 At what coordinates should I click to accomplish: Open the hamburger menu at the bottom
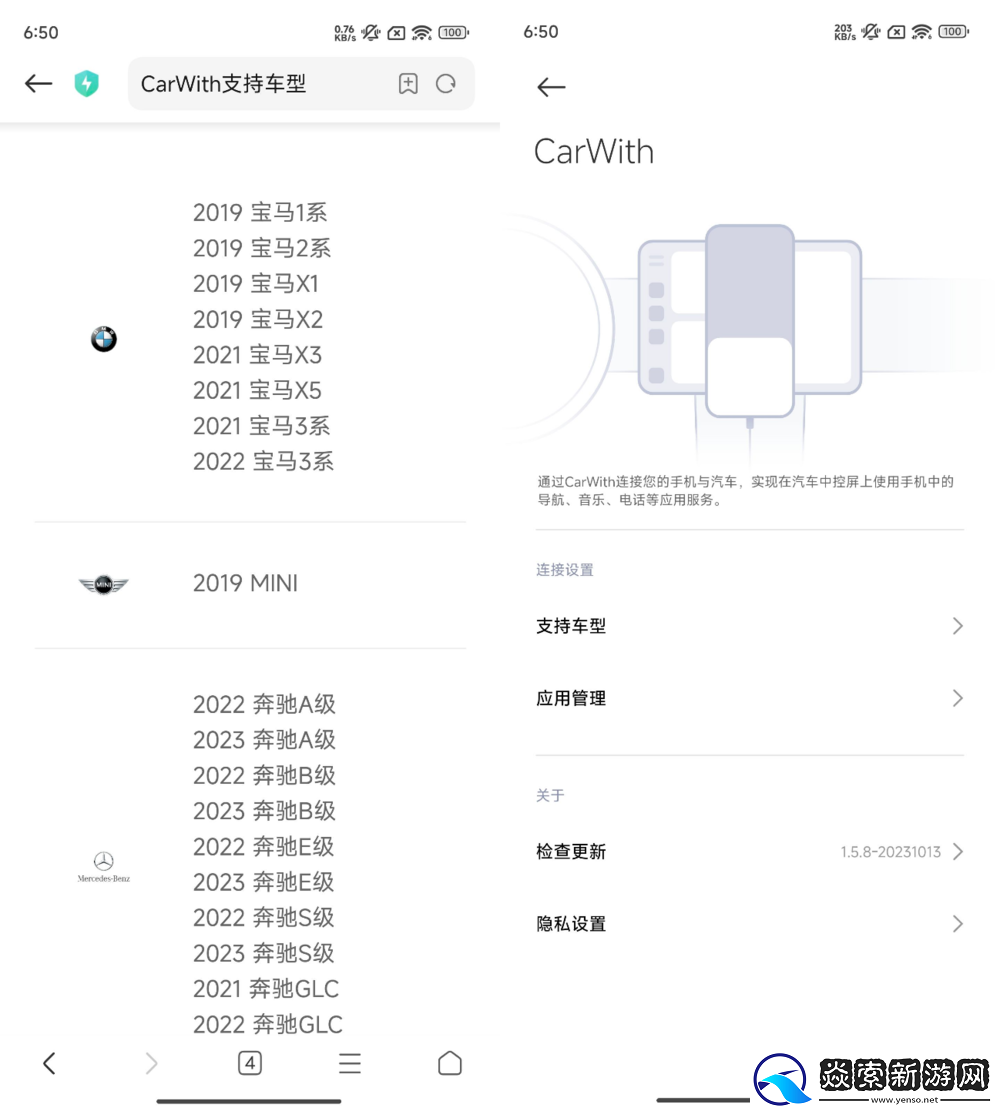tap(350, 1063)
